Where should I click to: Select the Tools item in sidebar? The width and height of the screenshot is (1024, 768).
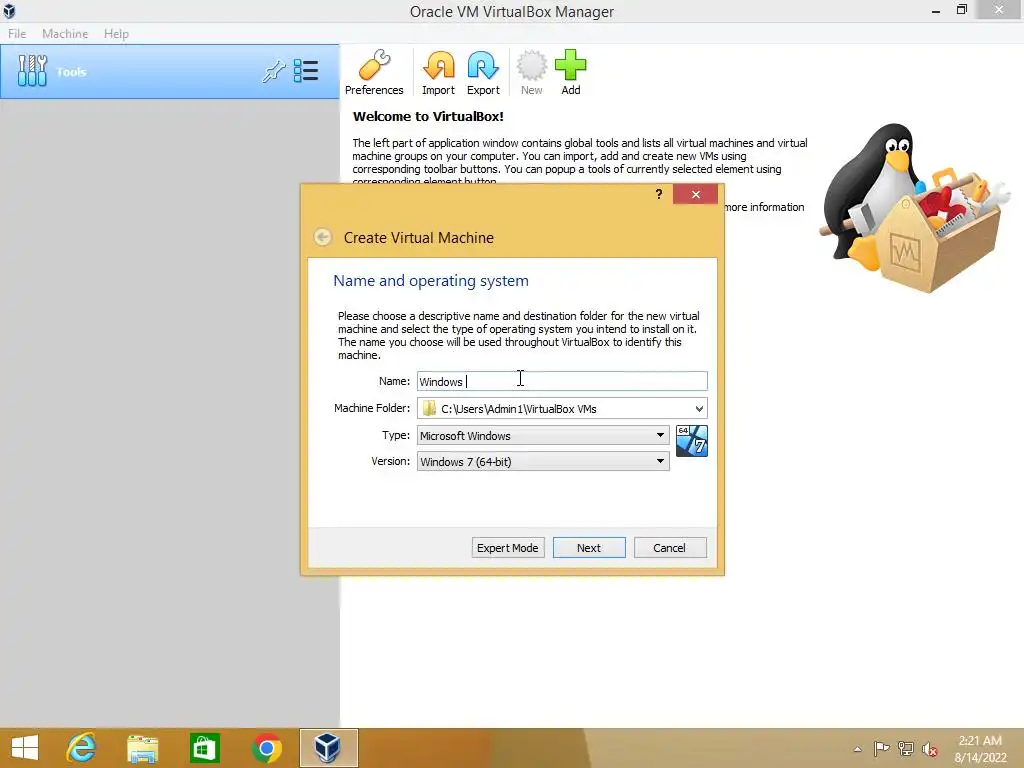[170, 72]
